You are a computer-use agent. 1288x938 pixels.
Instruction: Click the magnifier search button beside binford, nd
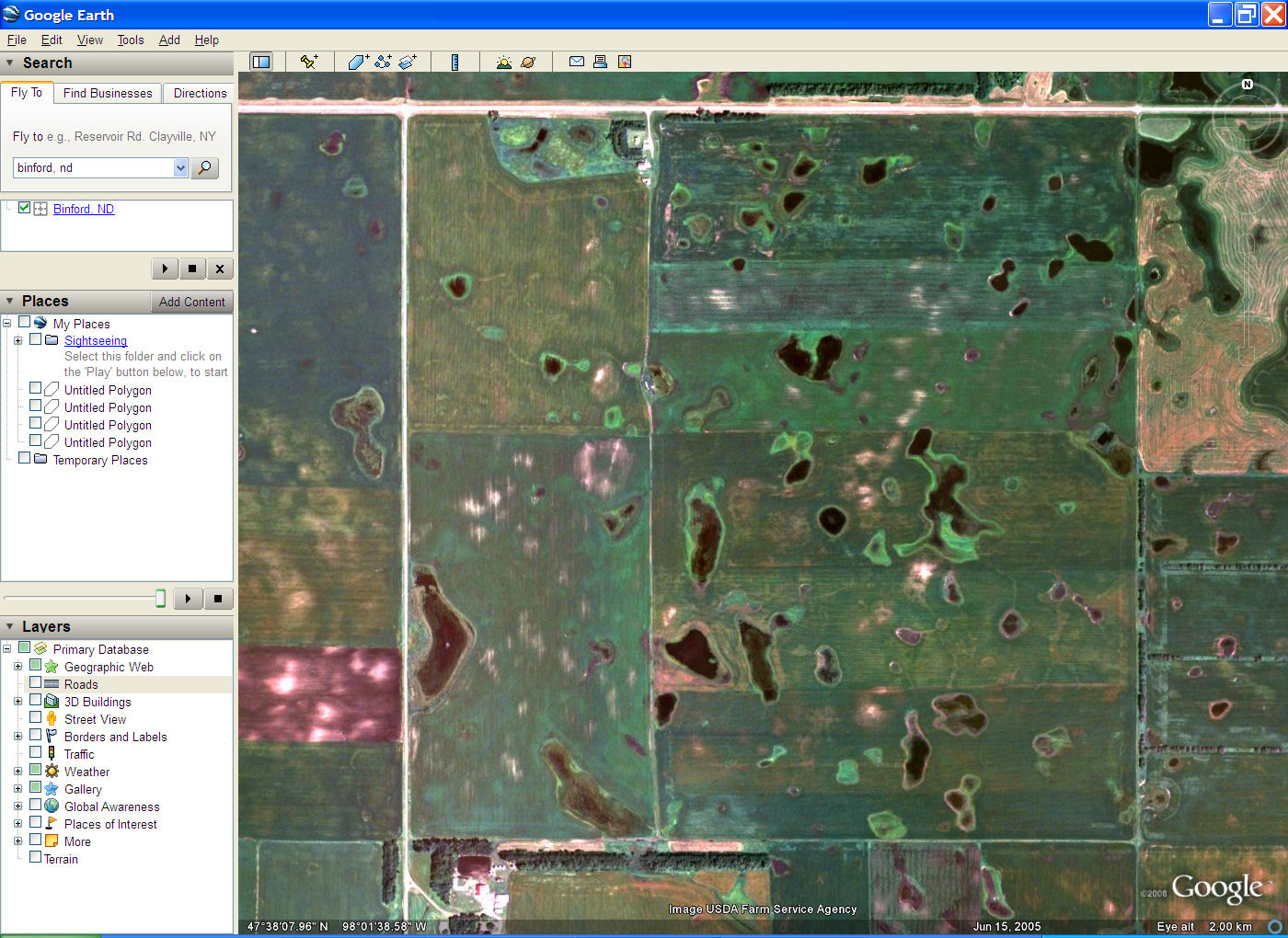tap(205, 167)
